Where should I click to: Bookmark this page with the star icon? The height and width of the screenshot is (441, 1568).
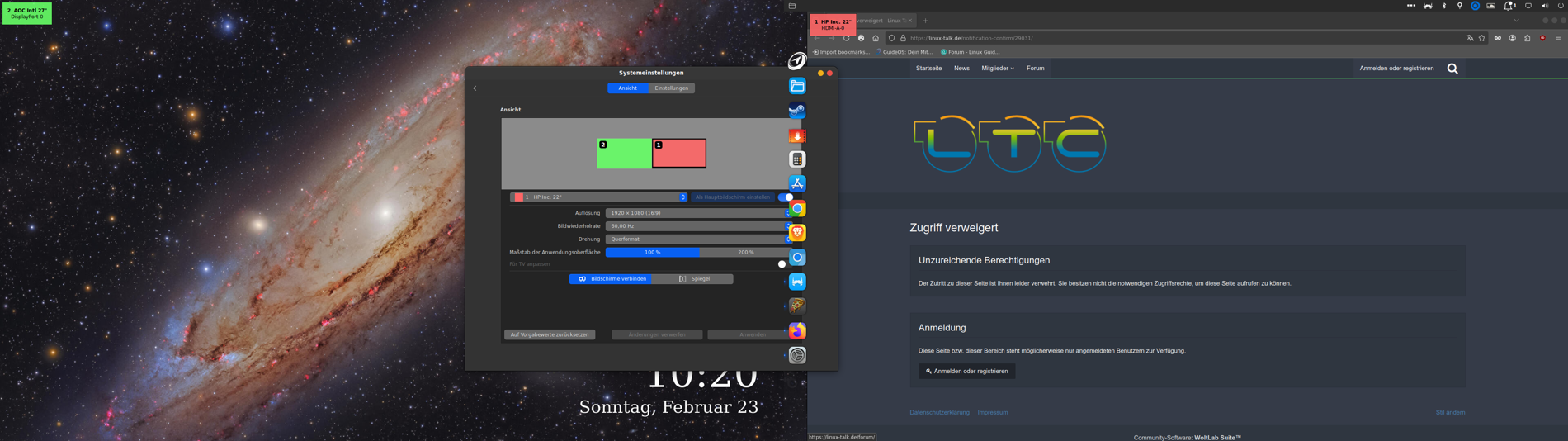pos(1481,38)
